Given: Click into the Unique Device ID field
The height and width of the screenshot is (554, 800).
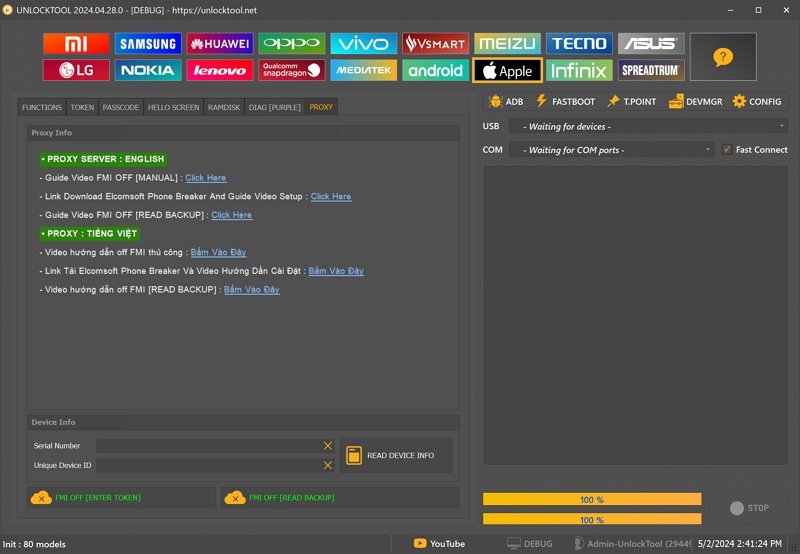Looking at the screenshot, I should click(207, 465).
